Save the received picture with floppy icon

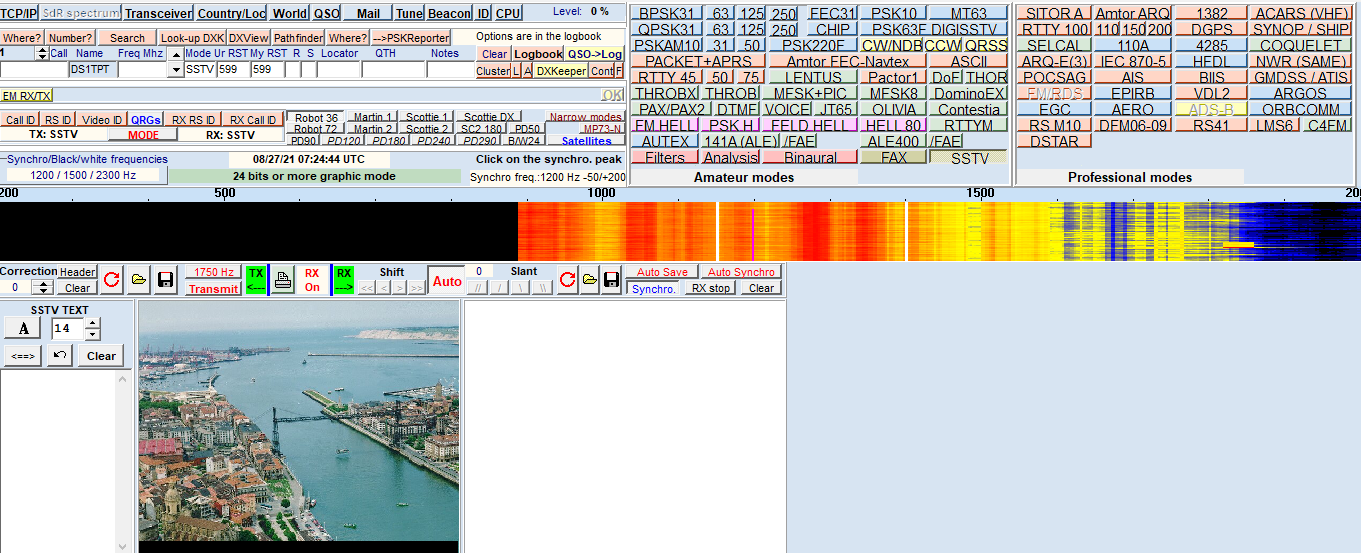click(612, 280)
